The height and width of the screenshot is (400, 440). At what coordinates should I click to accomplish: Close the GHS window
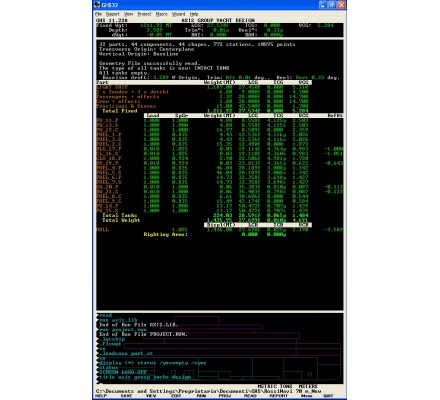point(341,5)
